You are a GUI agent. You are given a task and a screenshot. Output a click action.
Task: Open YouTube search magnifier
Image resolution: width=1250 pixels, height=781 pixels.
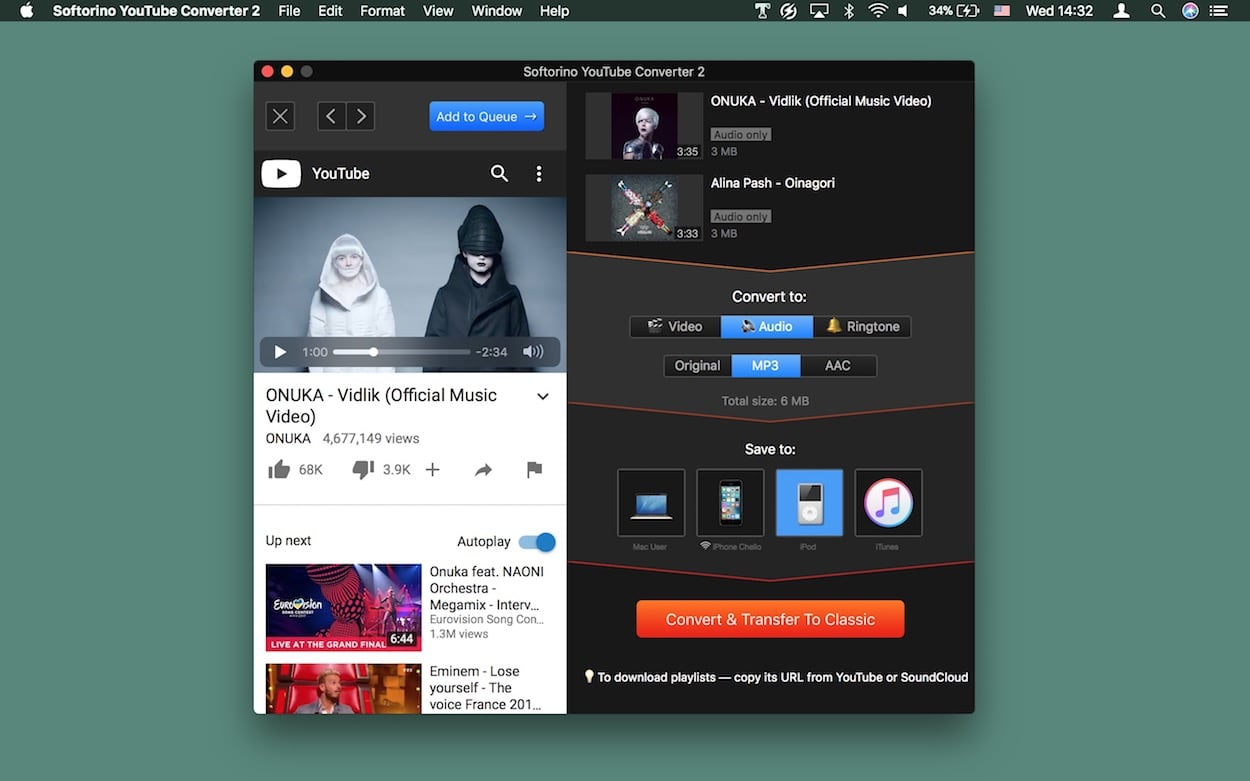(499, 173)
